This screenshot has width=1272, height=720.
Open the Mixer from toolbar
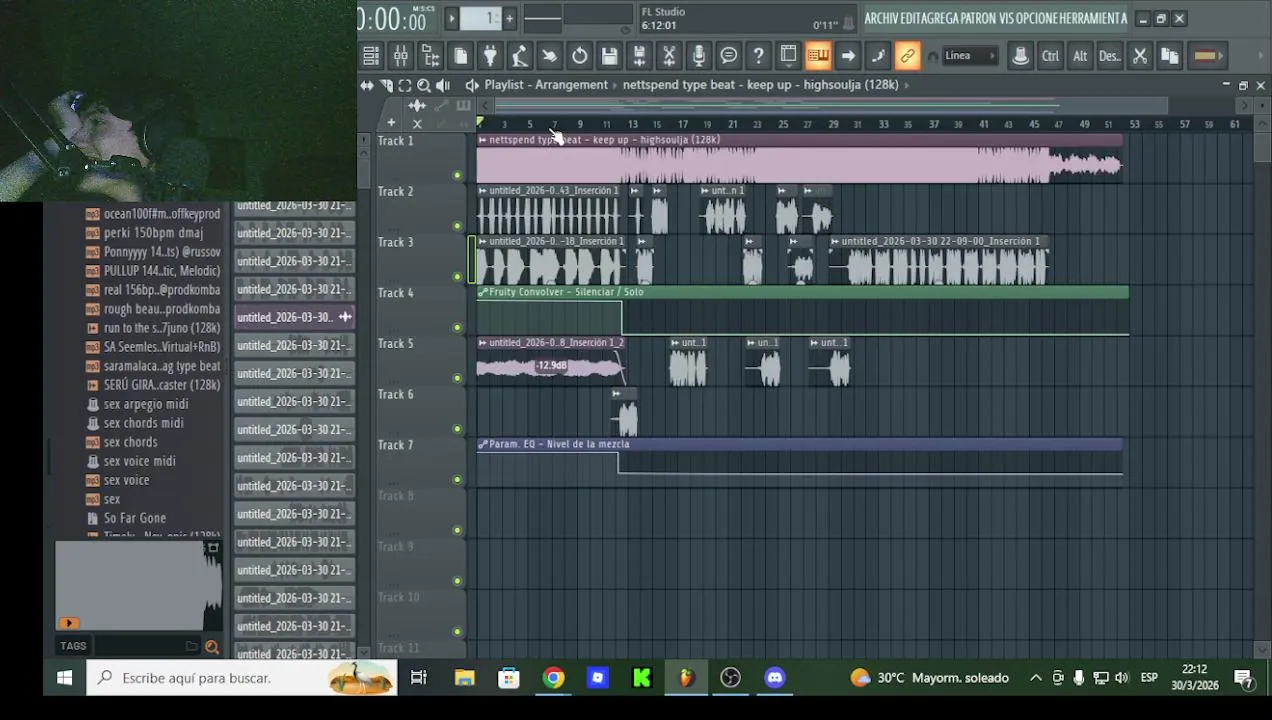click(401, 56)
